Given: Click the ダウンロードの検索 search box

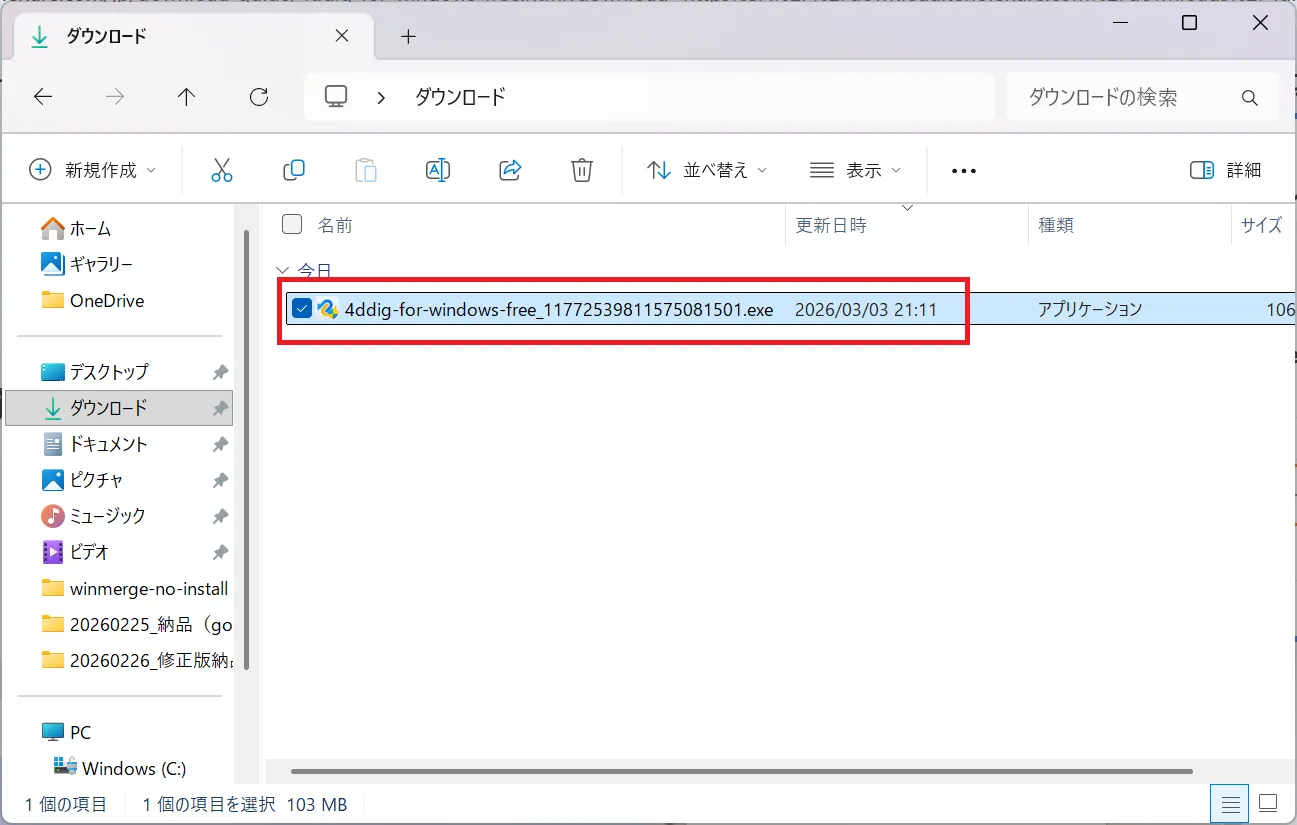Looking at the screenshot, I should pyautogui.click(x=1120, y=97).
